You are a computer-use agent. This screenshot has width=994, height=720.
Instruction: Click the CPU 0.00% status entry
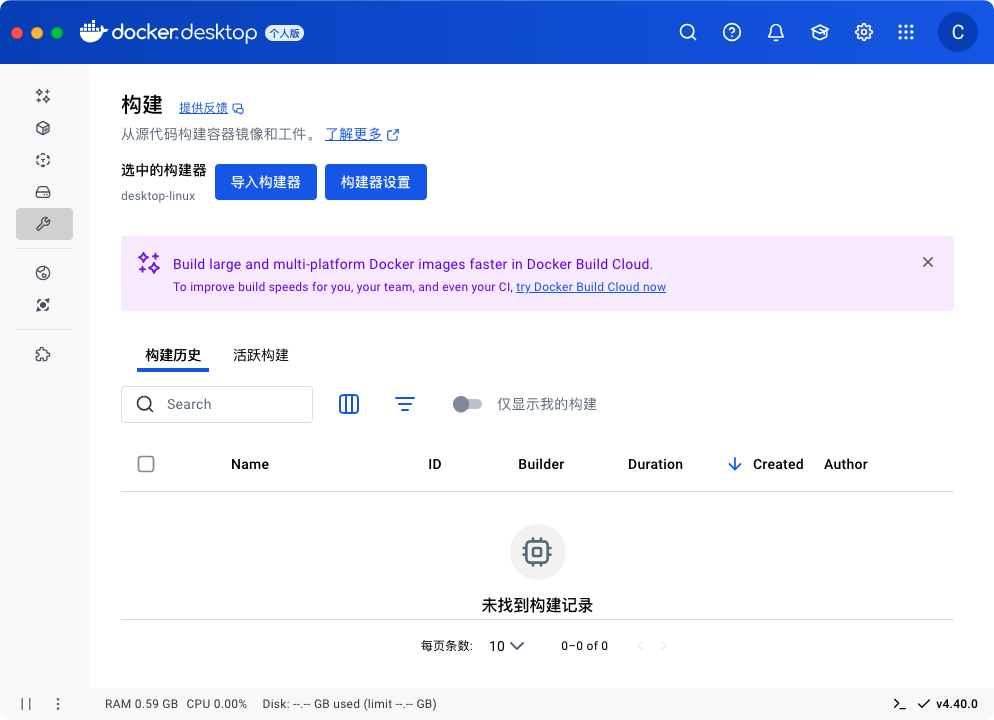tap(217, 704)
